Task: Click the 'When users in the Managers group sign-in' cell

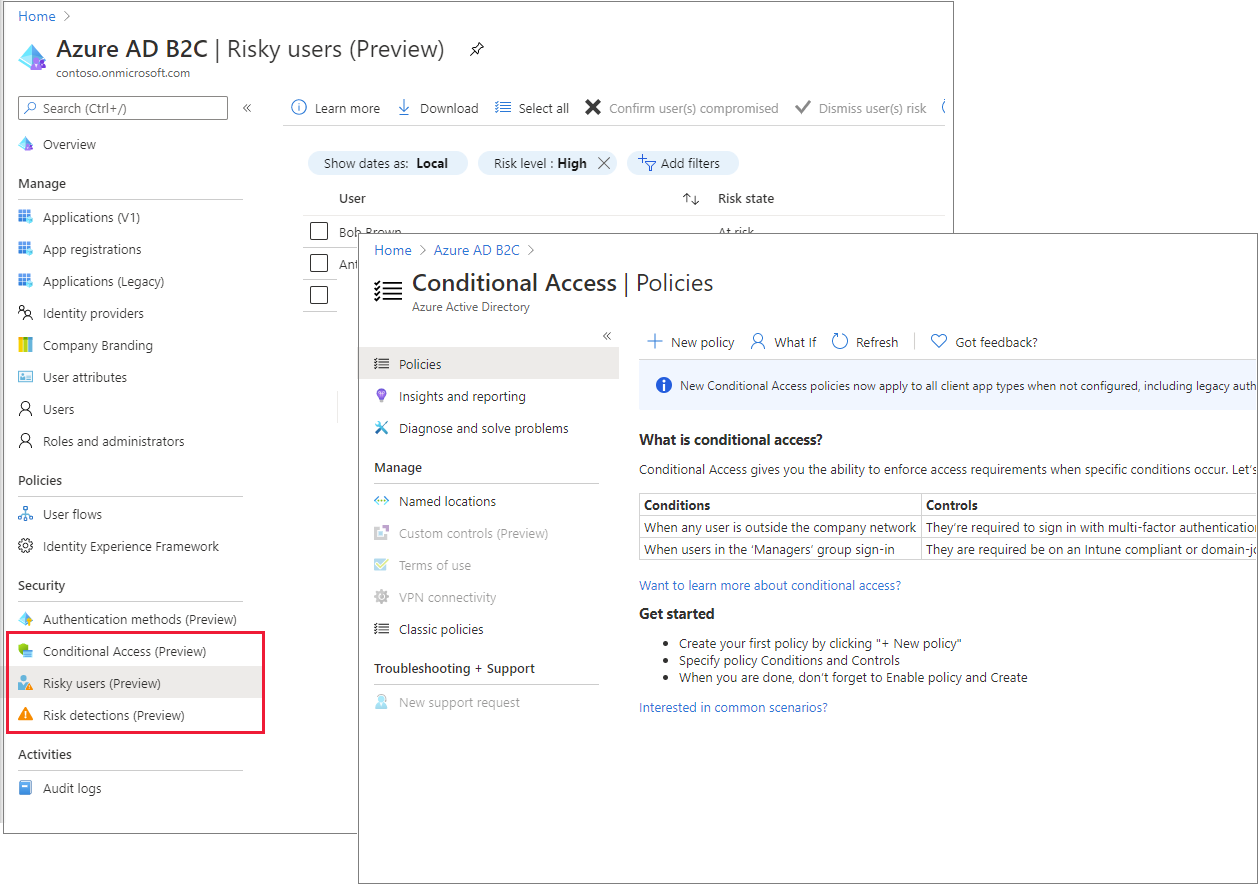Action: pyautogui.click(x=780, y=549)
